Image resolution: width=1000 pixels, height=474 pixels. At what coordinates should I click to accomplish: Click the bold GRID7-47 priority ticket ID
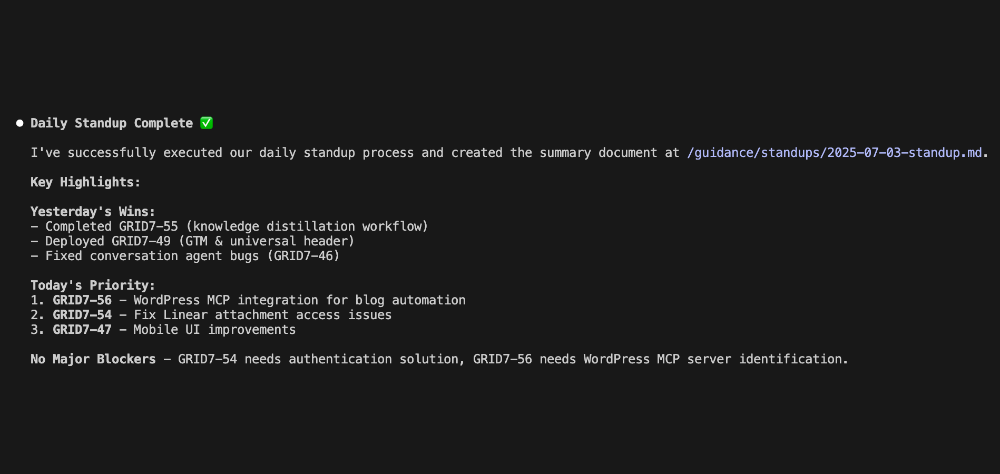coord(82,330)
